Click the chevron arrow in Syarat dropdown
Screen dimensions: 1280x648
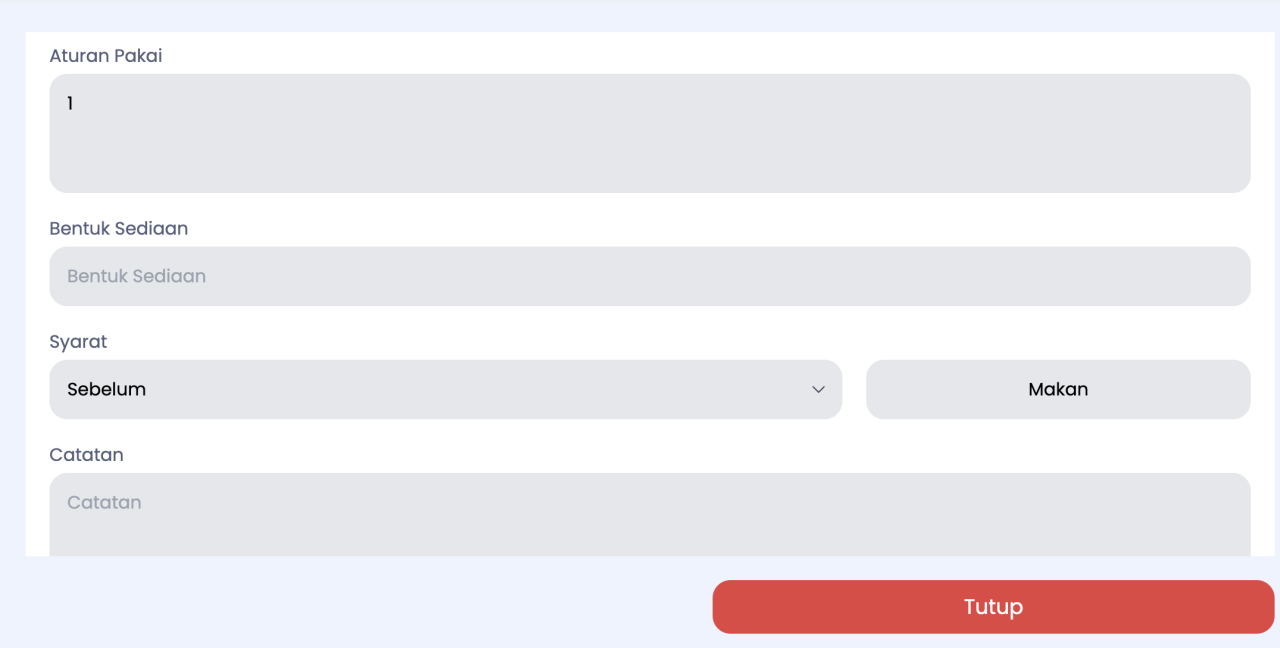pos(818,389)
